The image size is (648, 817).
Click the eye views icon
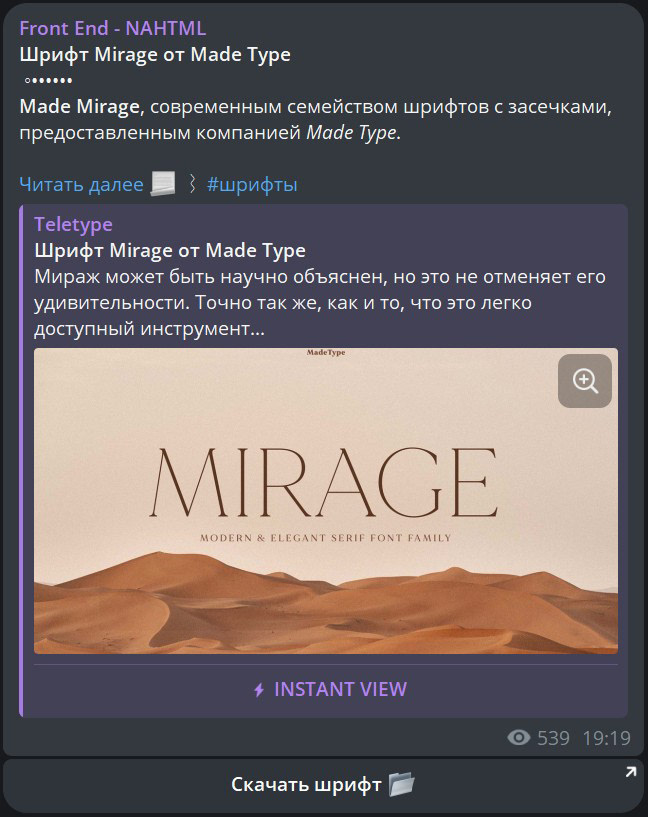click(519, 737)
